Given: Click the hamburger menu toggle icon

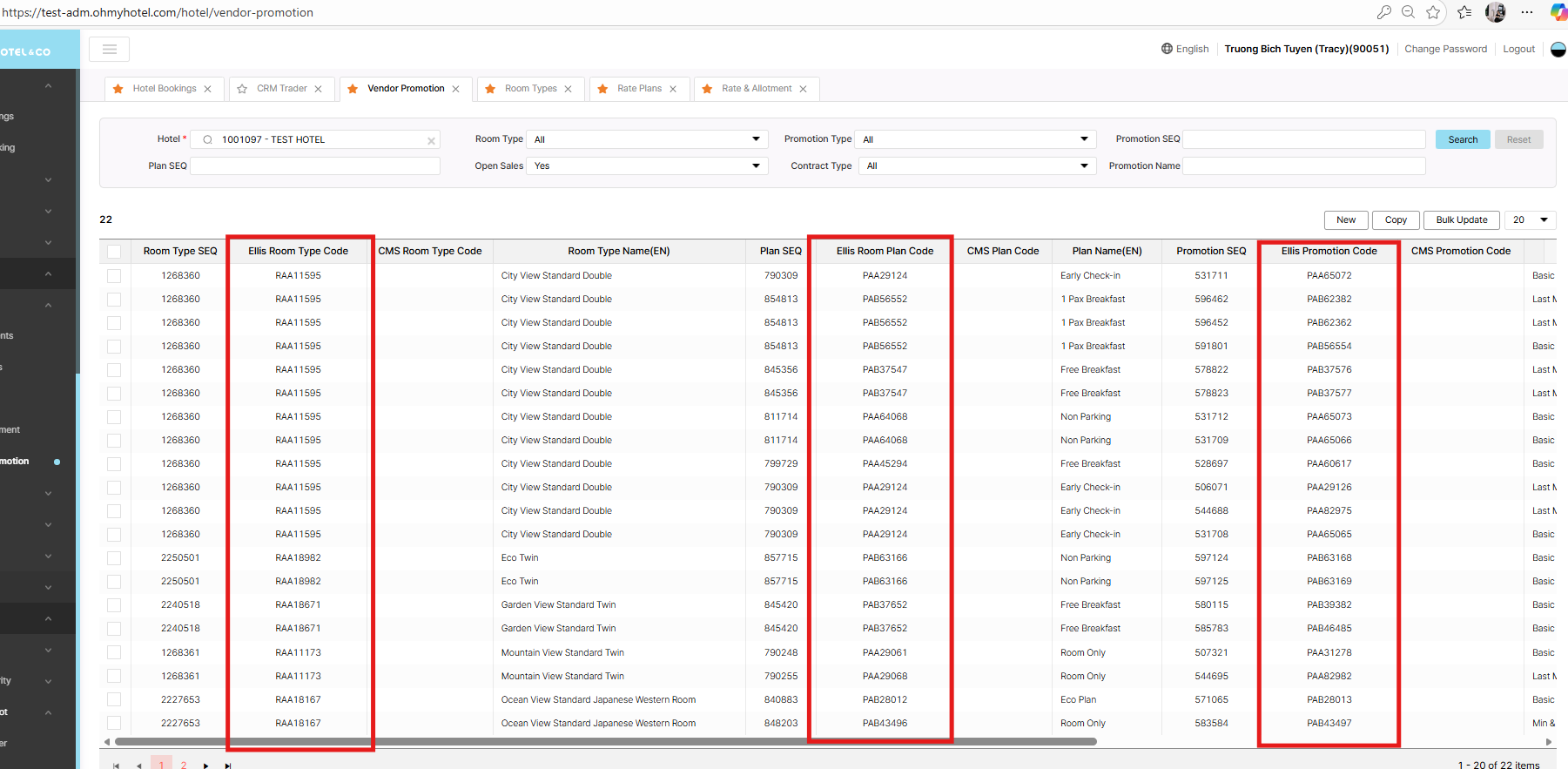Looking at the screenshot, I should pos(109,50).
